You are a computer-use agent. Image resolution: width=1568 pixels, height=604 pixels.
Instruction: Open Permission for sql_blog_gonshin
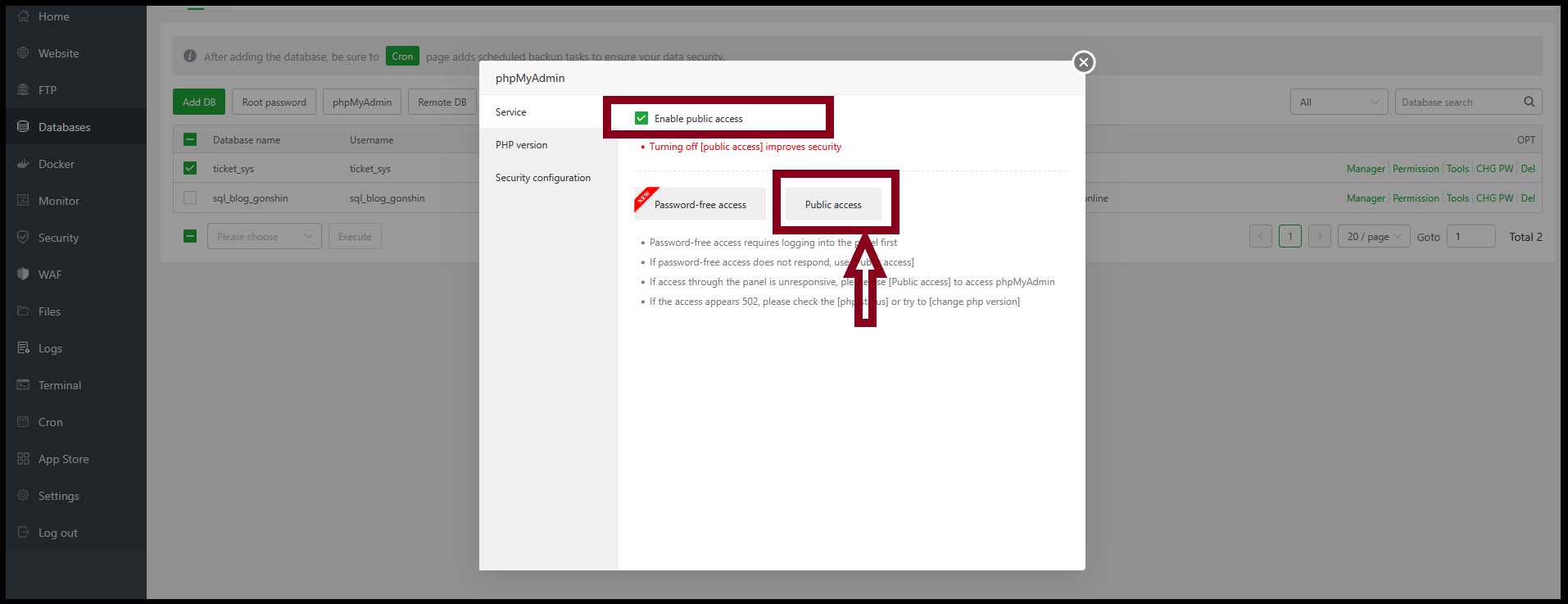click(x=1416, y=198)
